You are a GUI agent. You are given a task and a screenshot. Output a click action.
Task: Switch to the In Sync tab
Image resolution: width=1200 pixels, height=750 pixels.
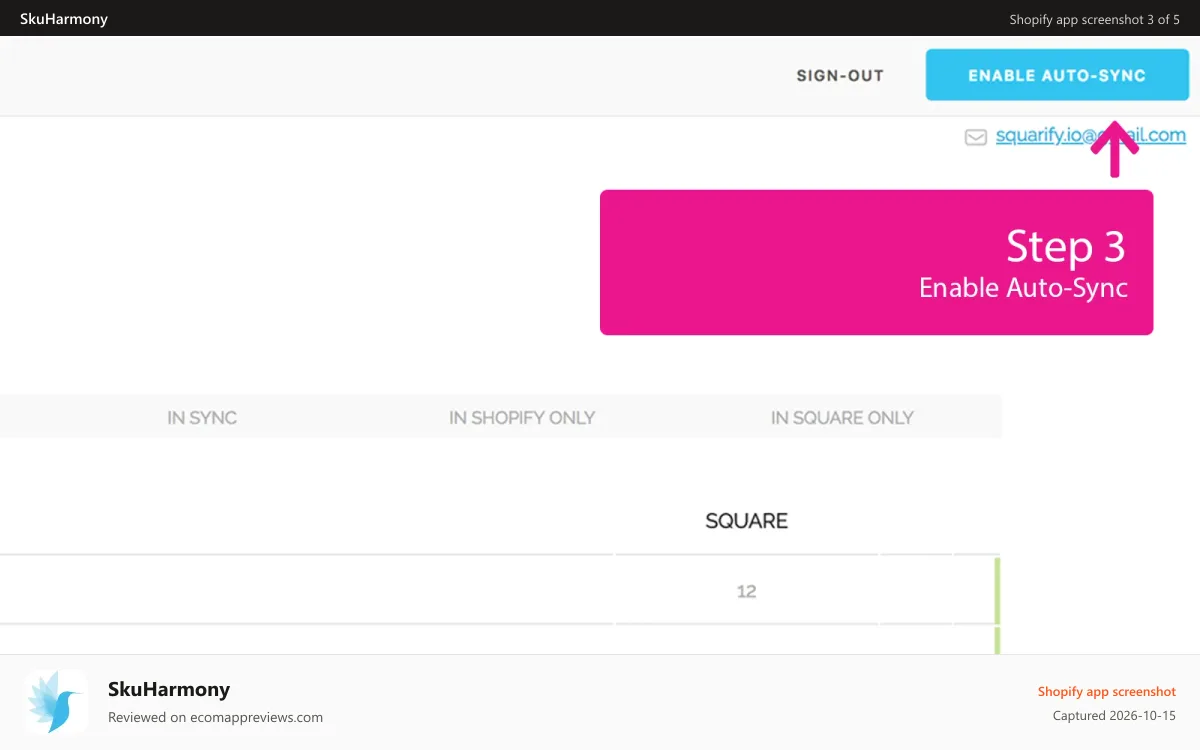click(x=202, y=418)
